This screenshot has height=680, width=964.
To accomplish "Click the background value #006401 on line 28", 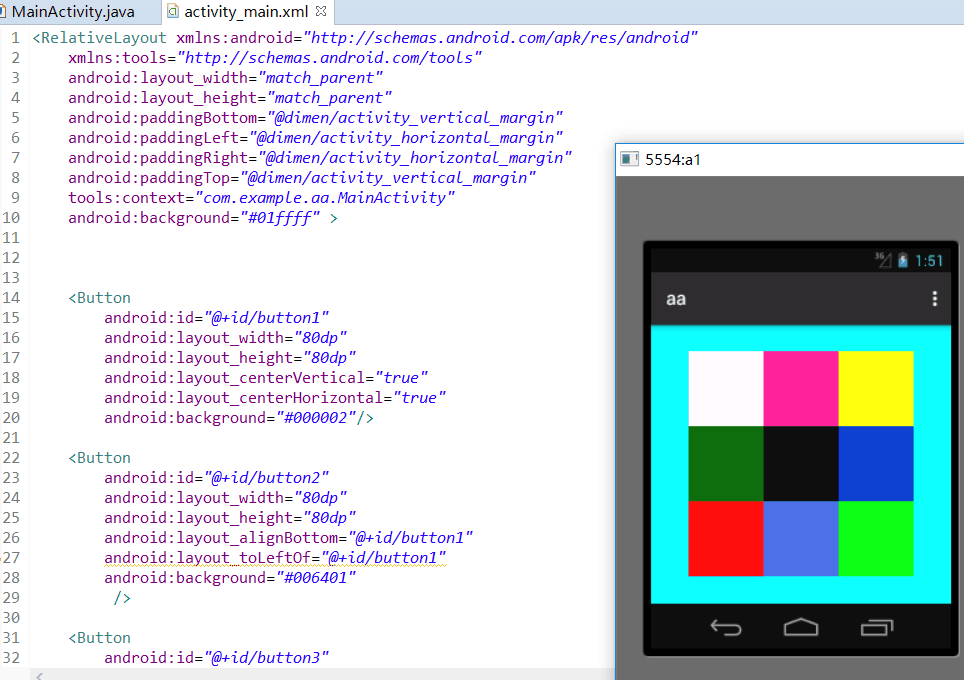I will (x=316, y=578).
